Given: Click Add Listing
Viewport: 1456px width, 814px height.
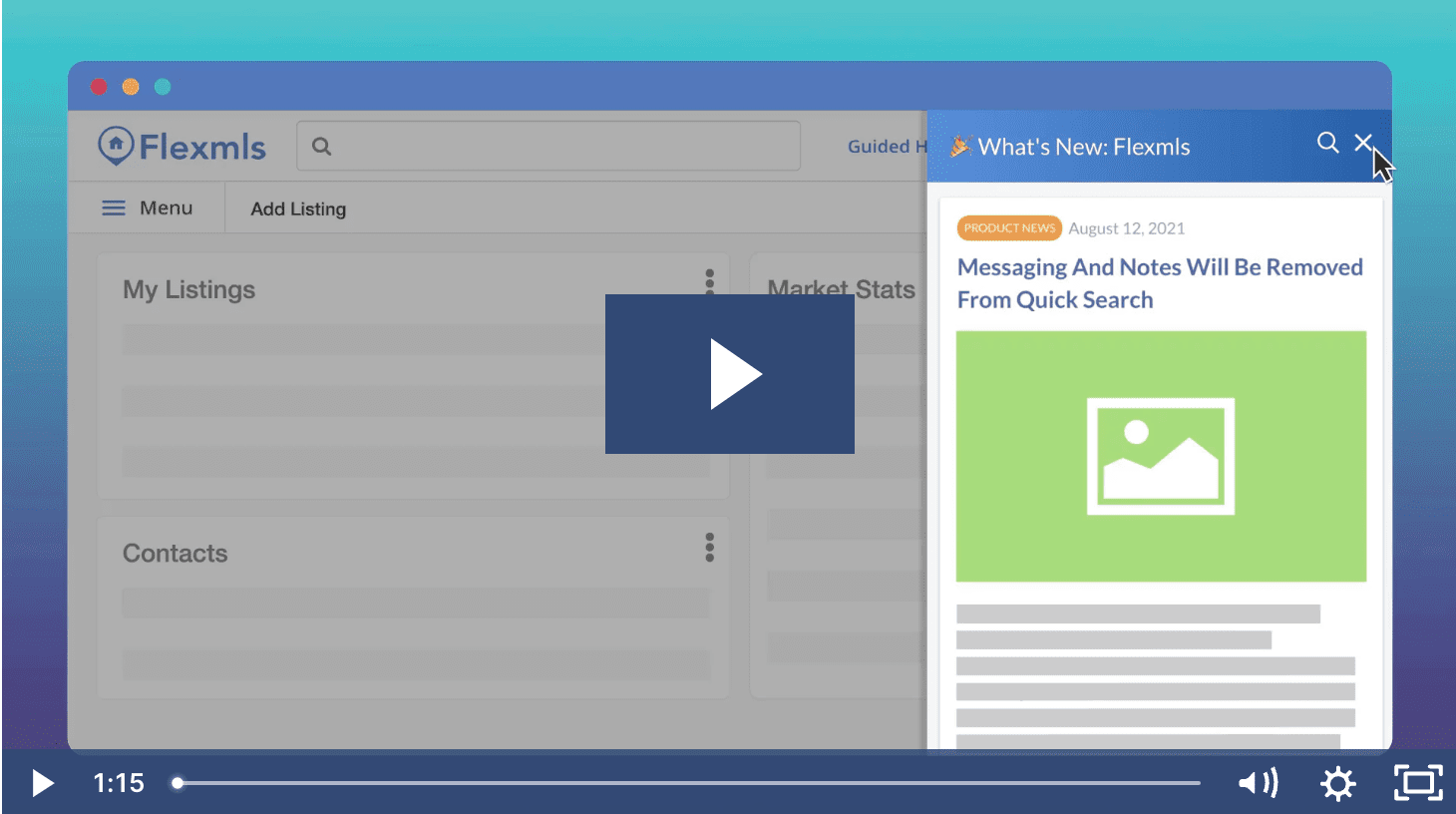Looking at the screenshot, I should (x=298, y=209).
